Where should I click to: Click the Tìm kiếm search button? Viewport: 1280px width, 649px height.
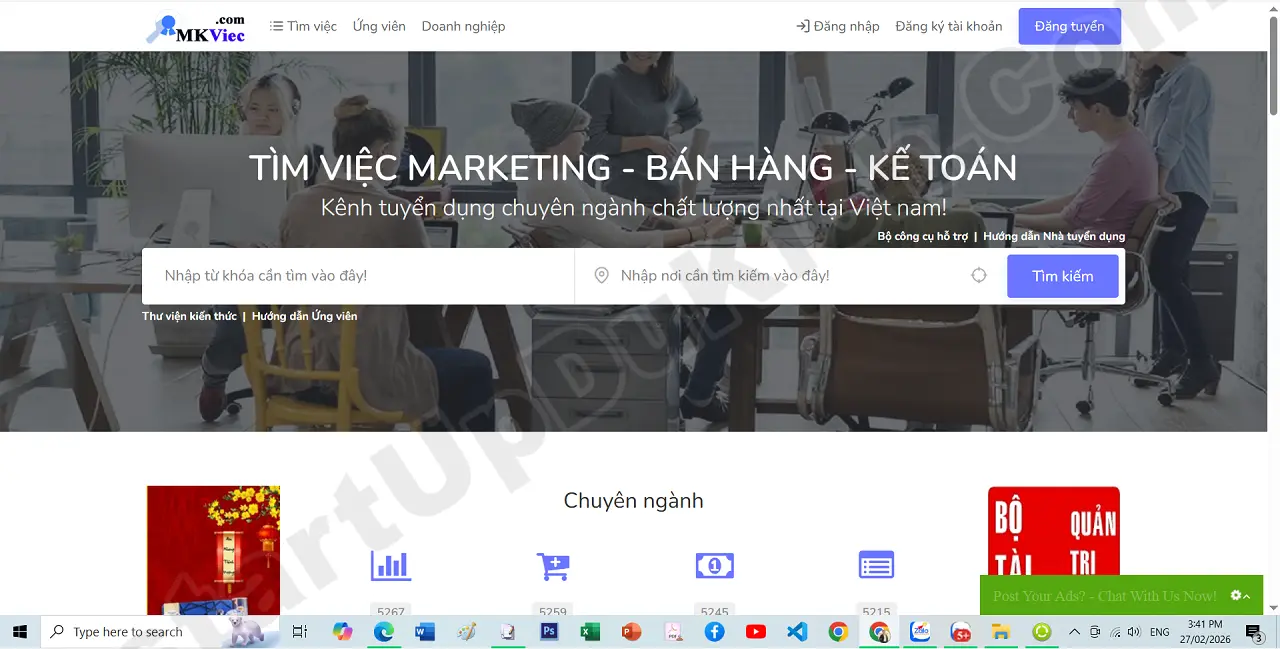click(x=1062, y=276)
